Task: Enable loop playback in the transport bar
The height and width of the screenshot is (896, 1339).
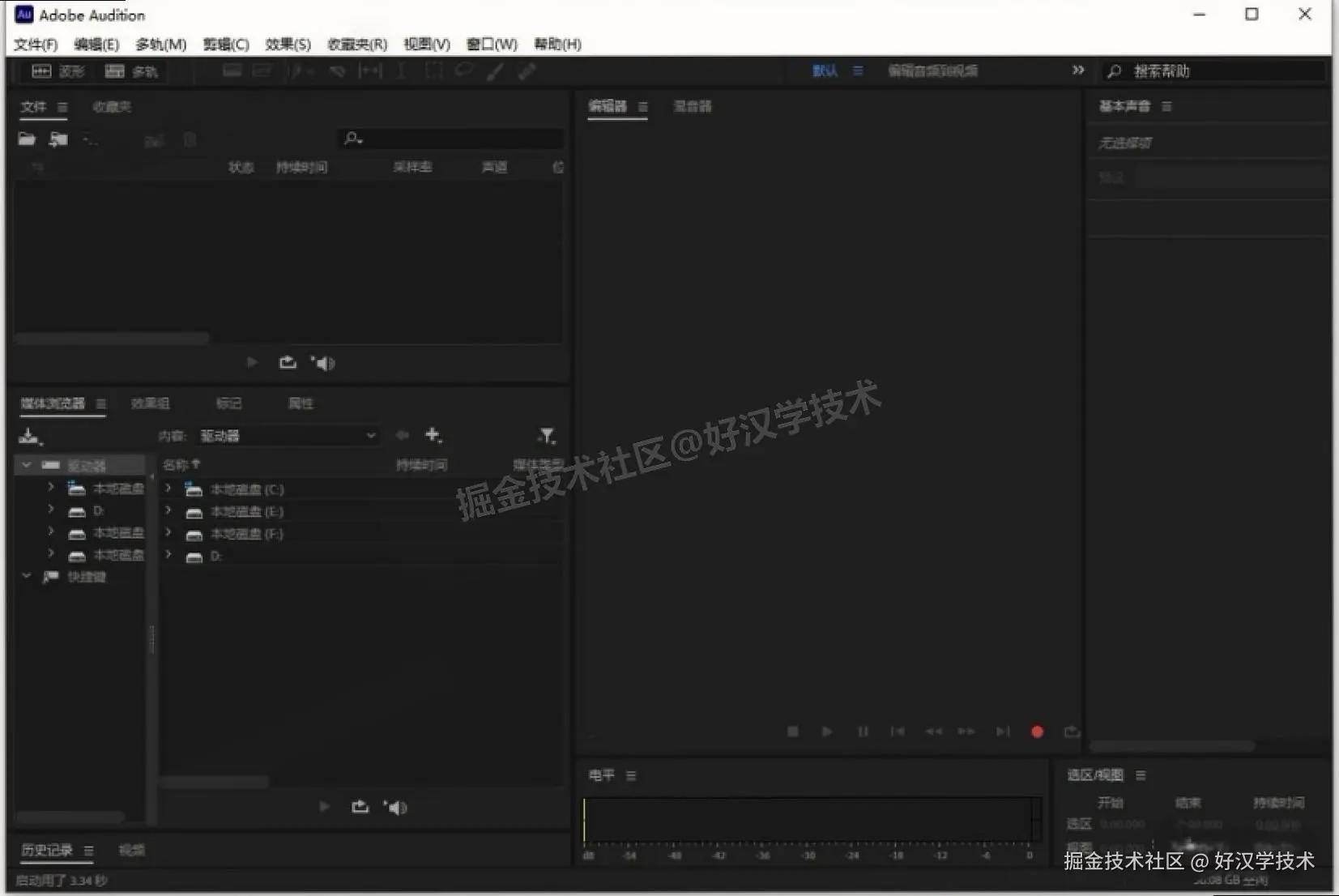Action: (1072, 732)
